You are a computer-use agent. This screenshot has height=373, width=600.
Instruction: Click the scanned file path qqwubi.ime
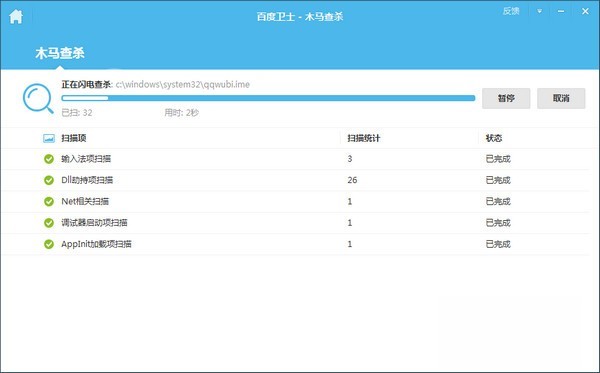pos(183,85)
